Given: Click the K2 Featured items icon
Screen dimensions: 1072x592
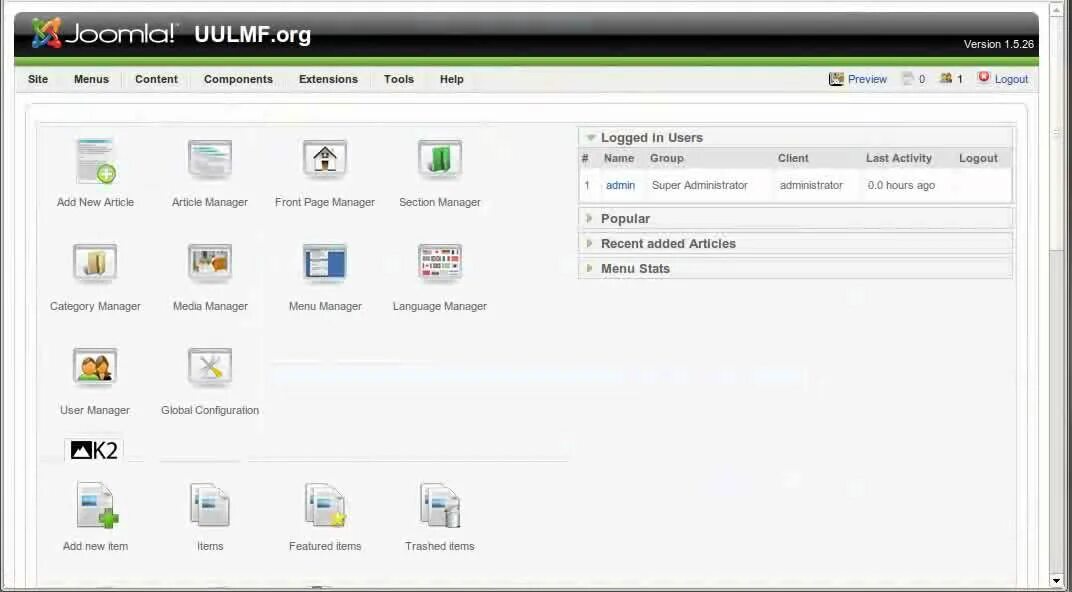Looking at the screenshot, I should pyautogui.click(x=325, y=505).
